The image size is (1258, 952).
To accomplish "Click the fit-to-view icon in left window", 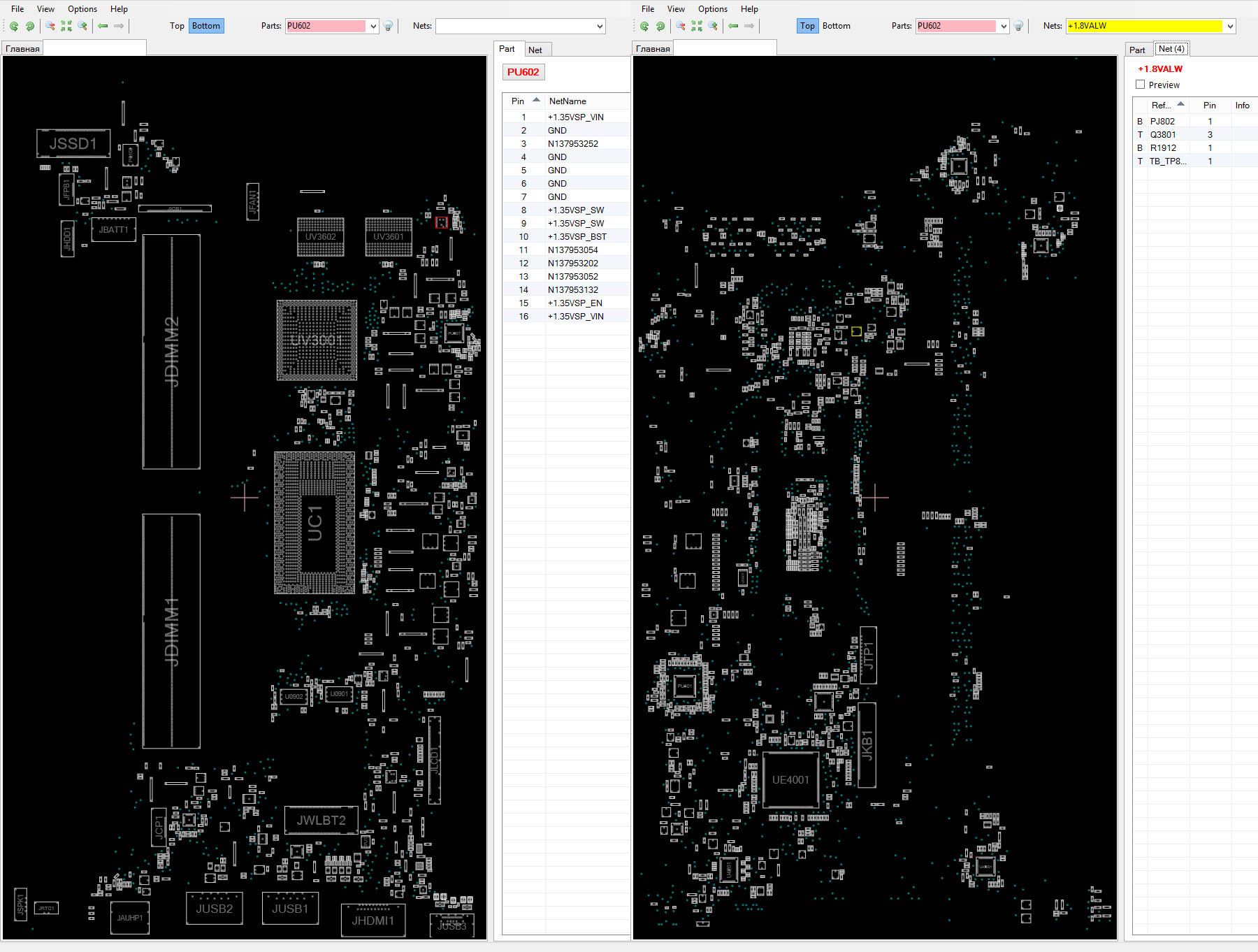I will tap(66, 26).
